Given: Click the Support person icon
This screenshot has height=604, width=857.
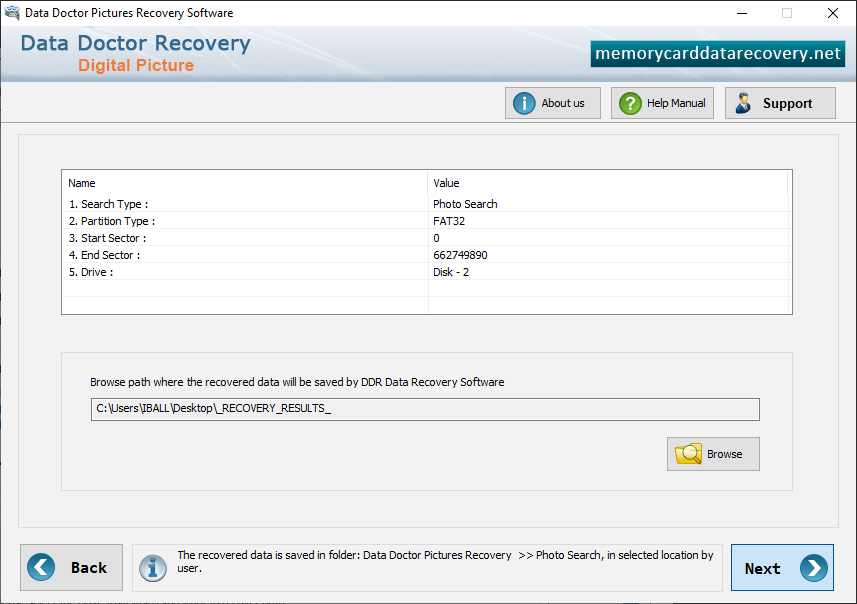Looking at the screenshot, I should (x=743, y=103).
